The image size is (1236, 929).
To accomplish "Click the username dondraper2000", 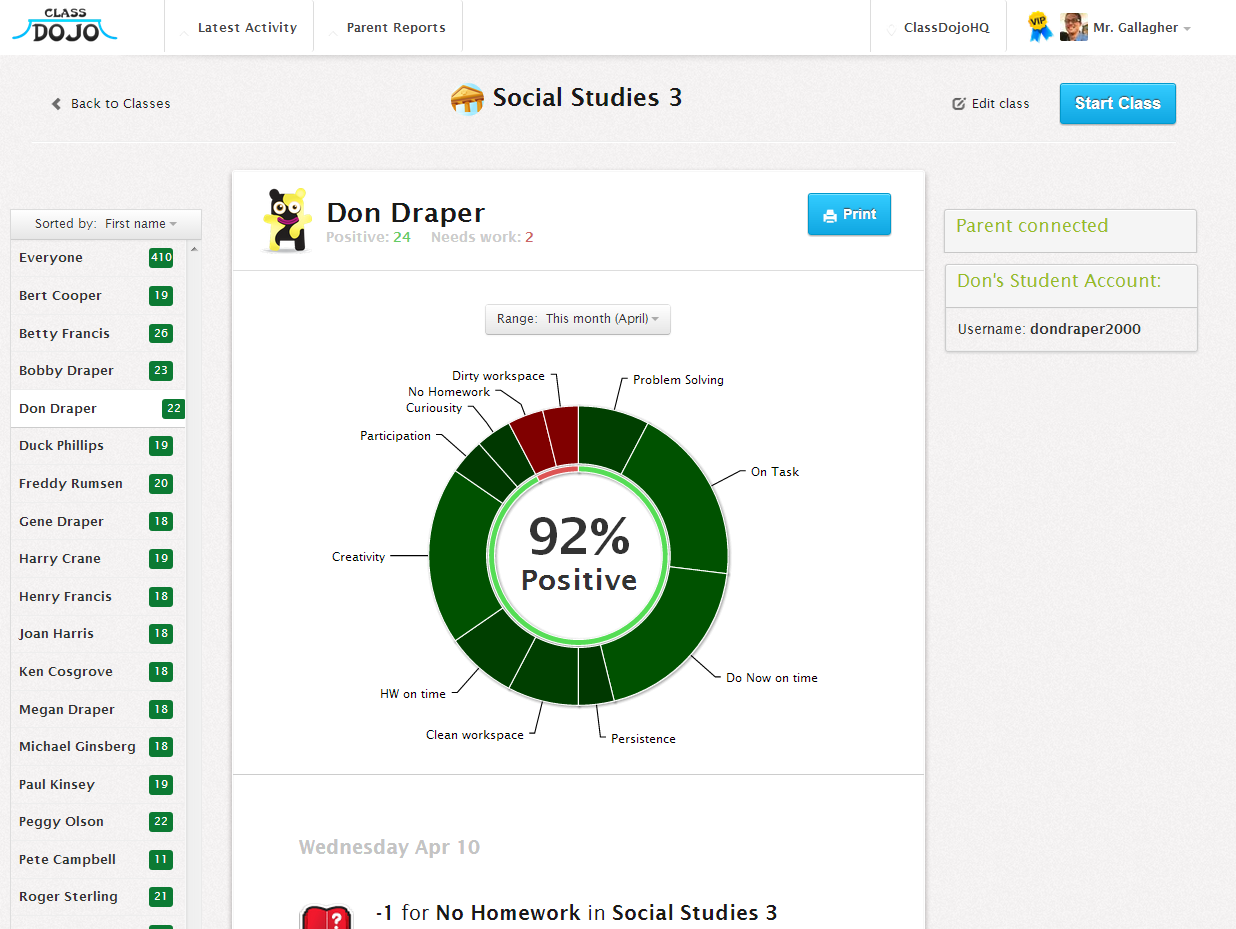I will [1085, 329].
